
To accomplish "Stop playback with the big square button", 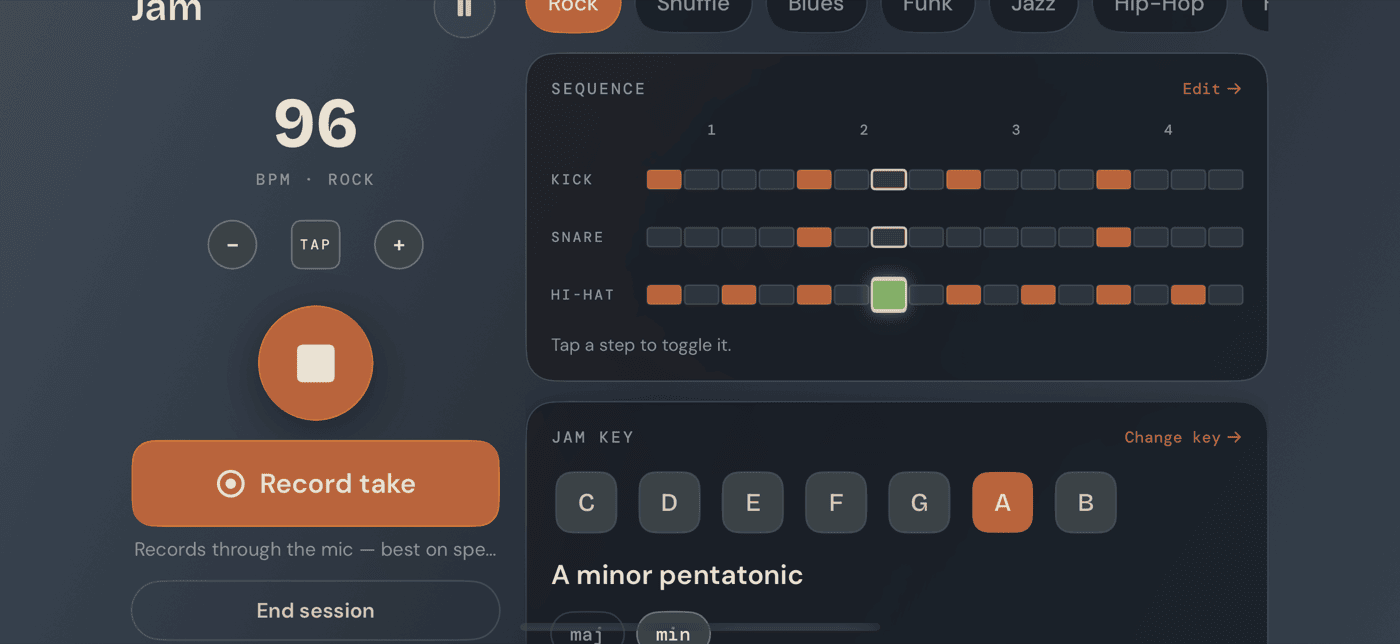I will point(316,363).
